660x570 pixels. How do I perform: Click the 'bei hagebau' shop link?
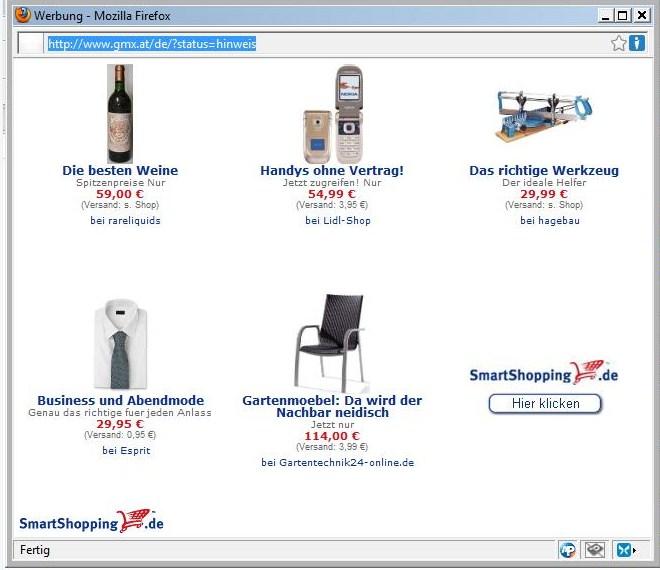coord(550,221)
